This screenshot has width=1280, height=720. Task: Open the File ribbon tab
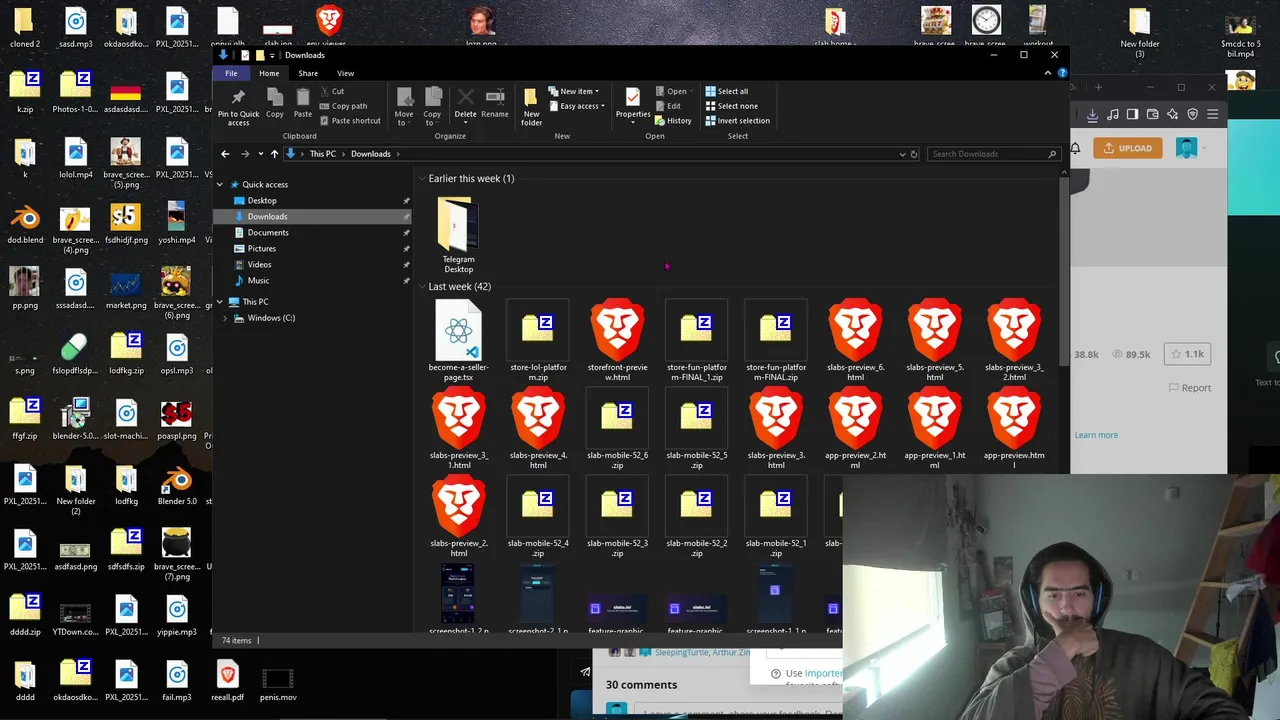[231, 73]
